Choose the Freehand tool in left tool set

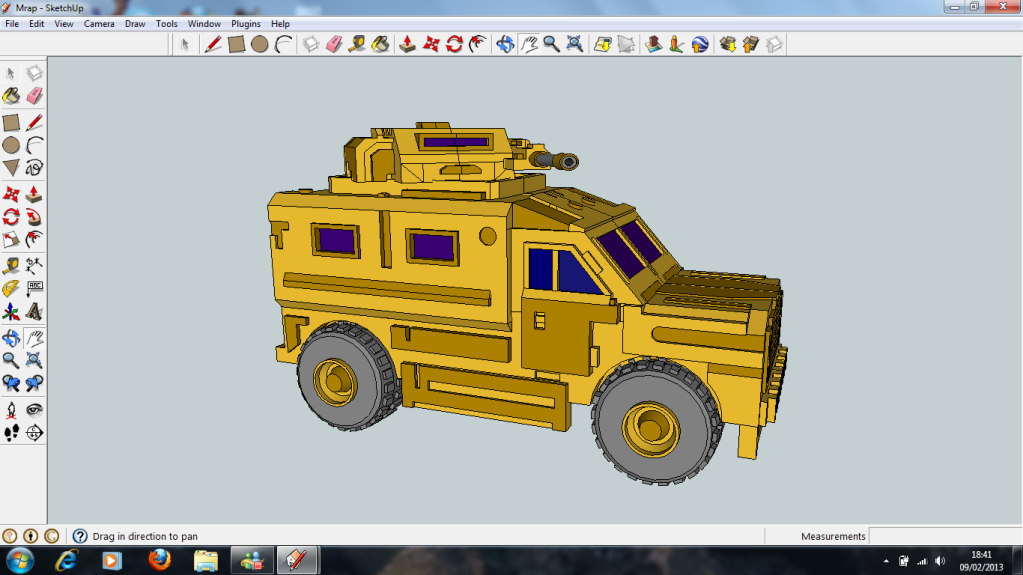point(34,168)
